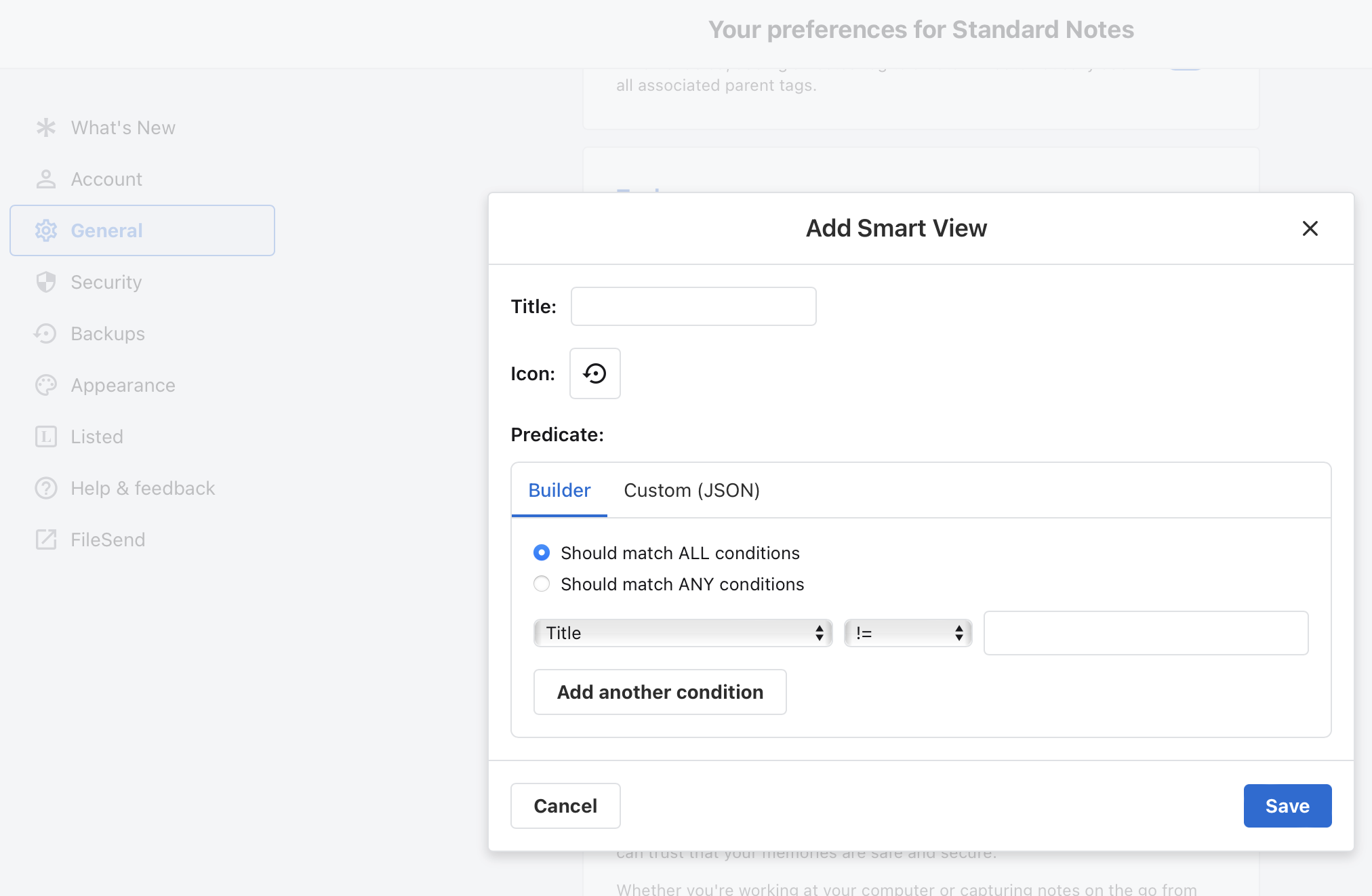Cancel the Add Smart View dialog

tap(565, 806)
